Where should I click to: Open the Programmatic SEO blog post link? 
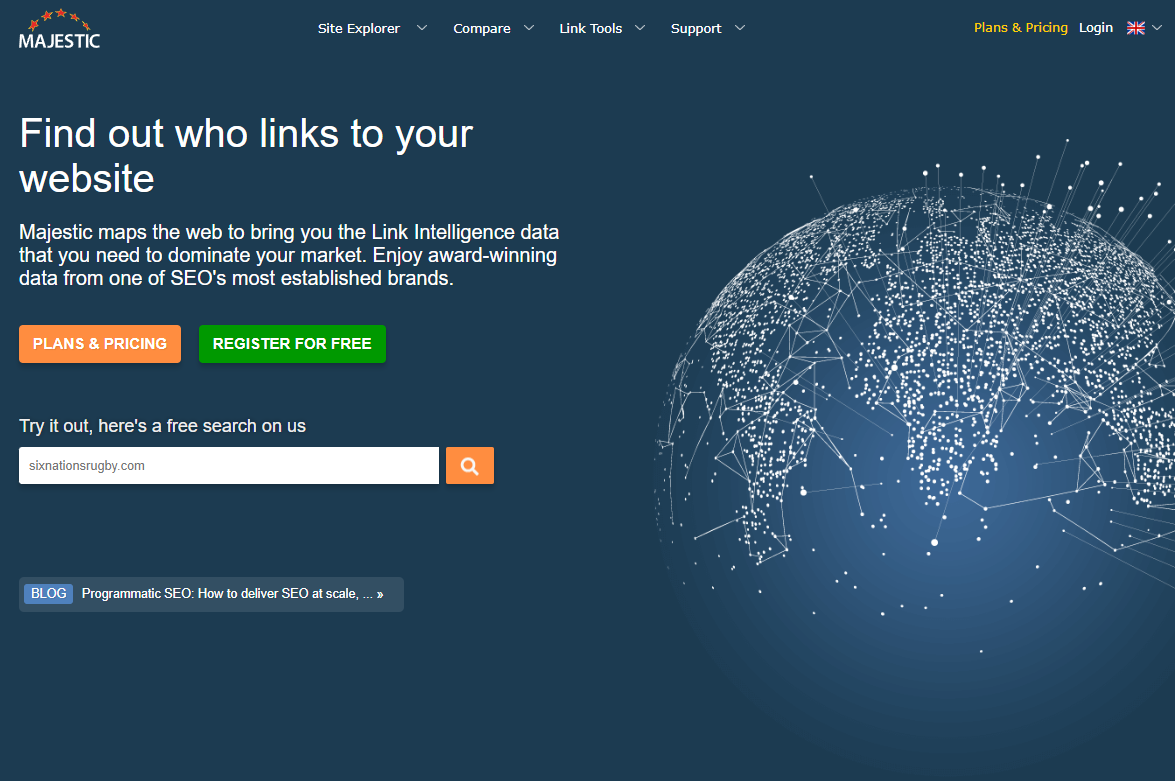(232, 594)
